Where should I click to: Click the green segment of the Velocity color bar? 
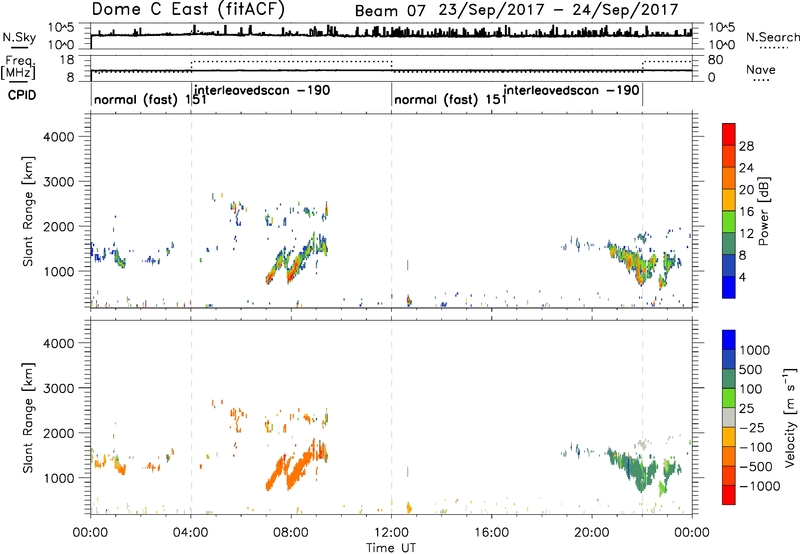click(729, 398)
